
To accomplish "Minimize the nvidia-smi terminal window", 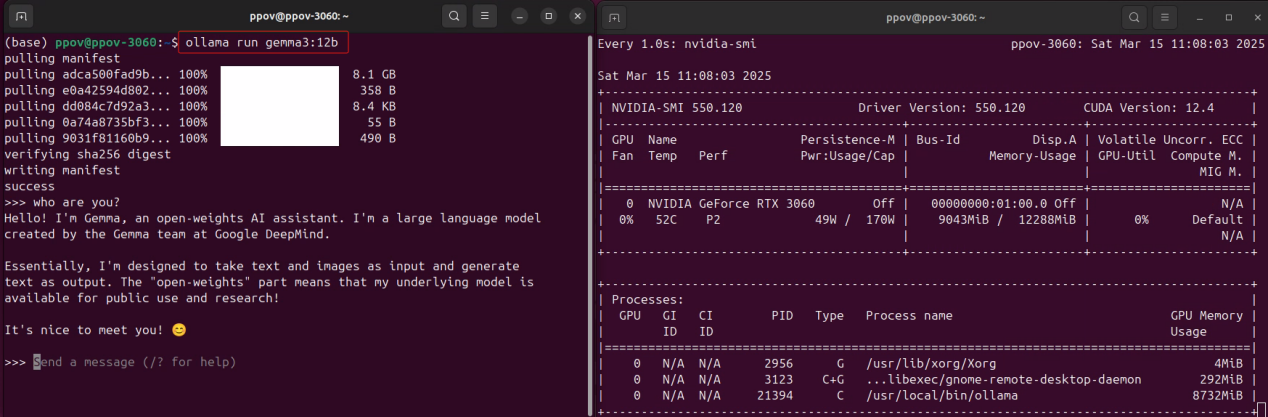I will (1199, 17).
